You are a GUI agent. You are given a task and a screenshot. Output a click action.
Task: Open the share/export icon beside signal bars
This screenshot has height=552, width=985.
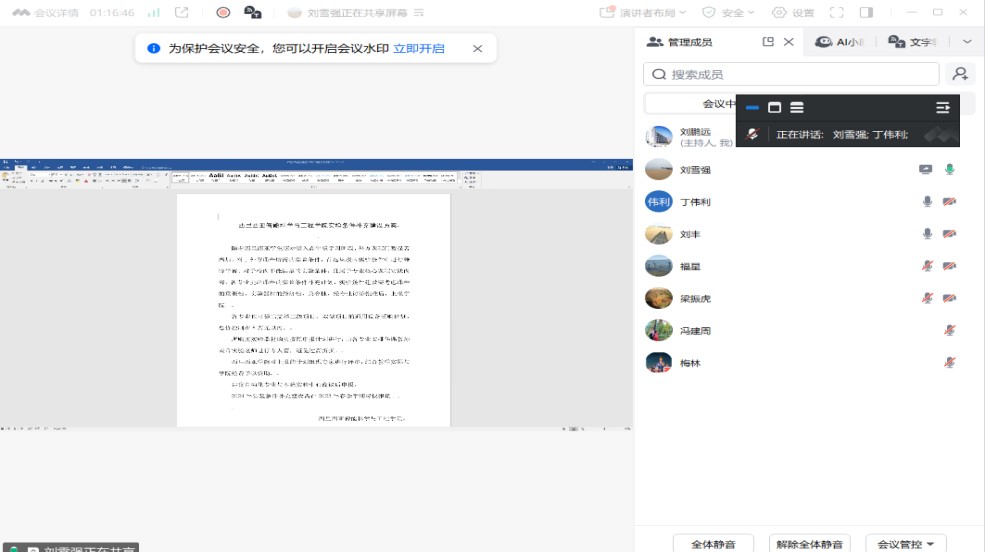(x=181, y=13)
